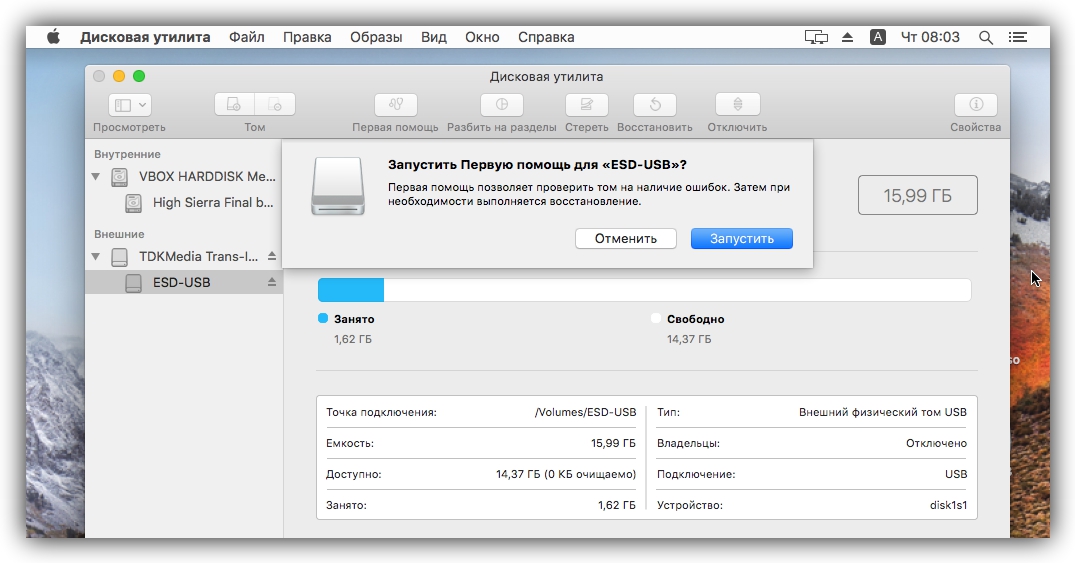The width and height of the screenshot is (1075, 563).
Task: Open the Образы menu
Action: click(x=376, y=37)
